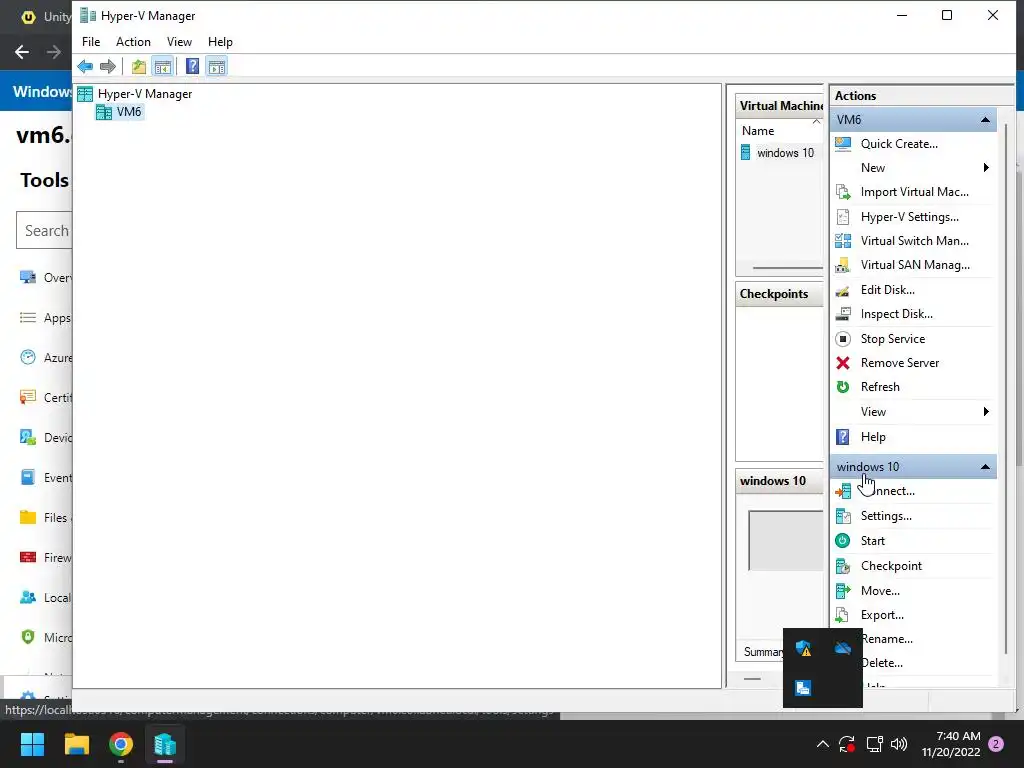
Task: Expand the New submenu arrow
Action: [986, 168]
